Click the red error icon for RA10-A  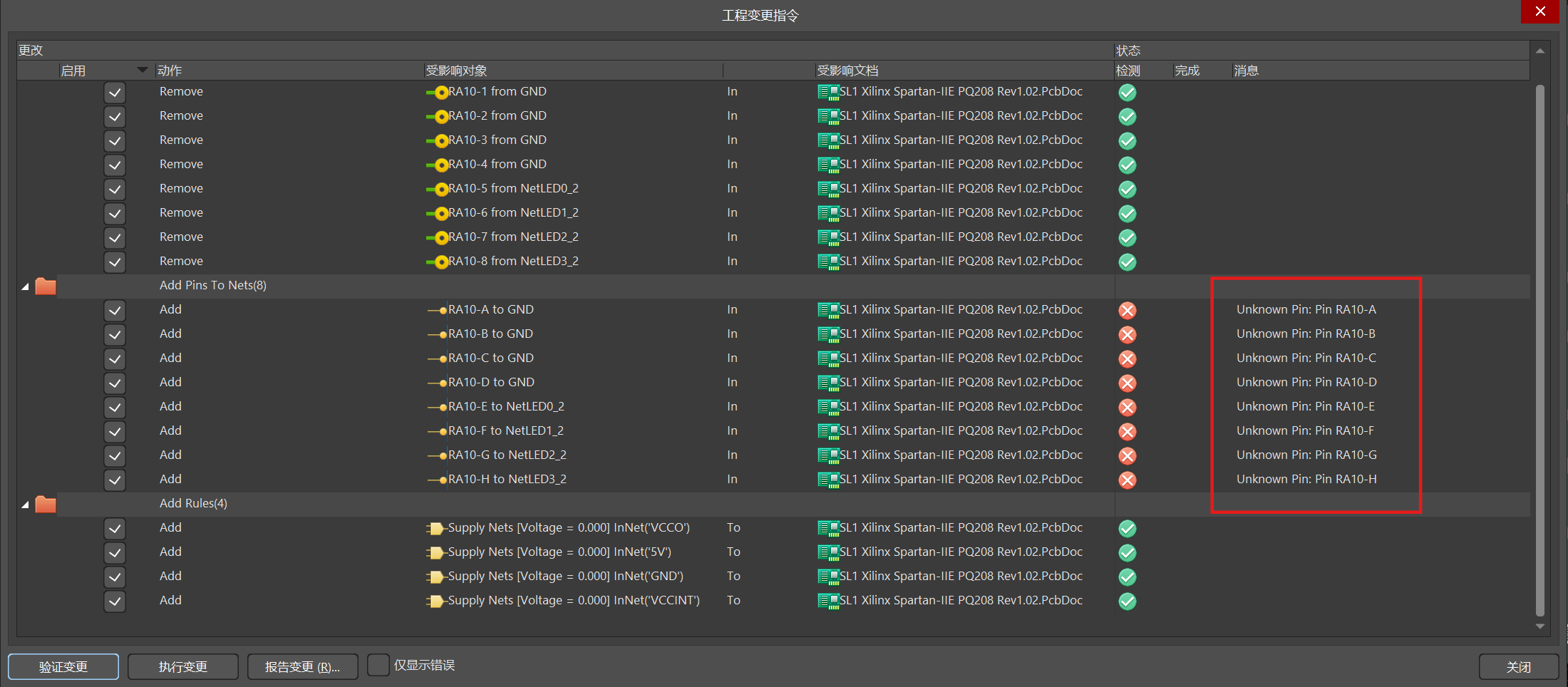tap(1127, 310)
